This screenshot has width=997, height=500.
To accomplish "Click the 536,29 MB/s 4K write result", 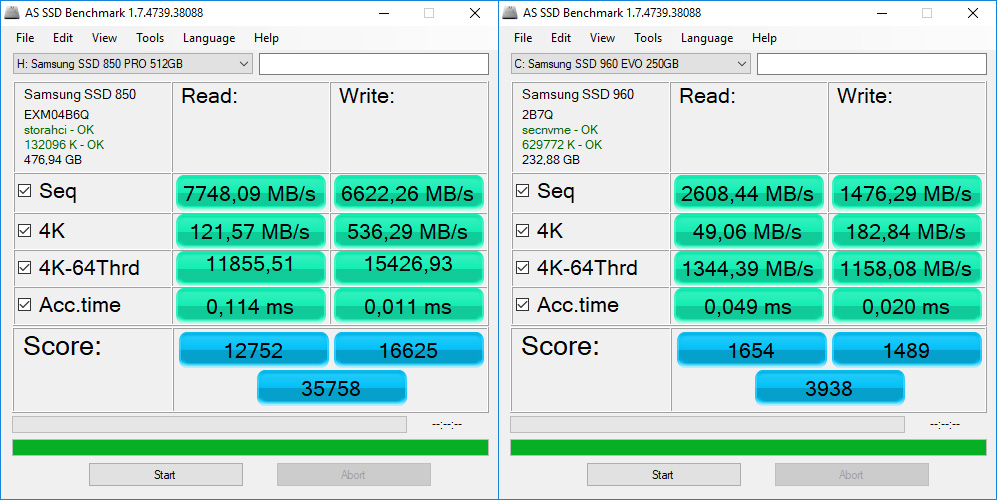I will click(x=408, y=232).
